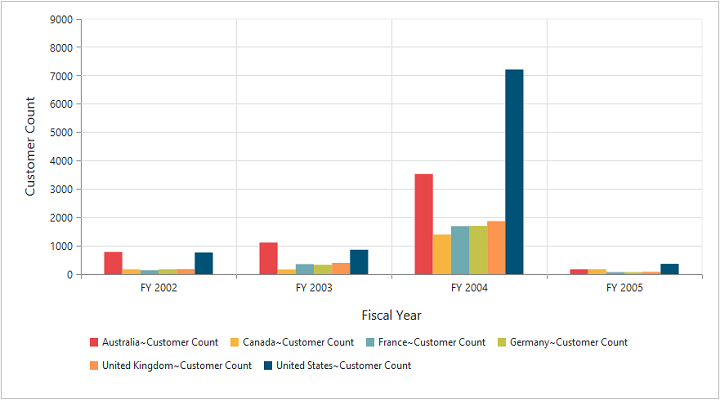Hide the United Kingdom~Customer Count series label
Image resolution: width=720 pixels, height=400 pixels.
[x=177, y=366]
